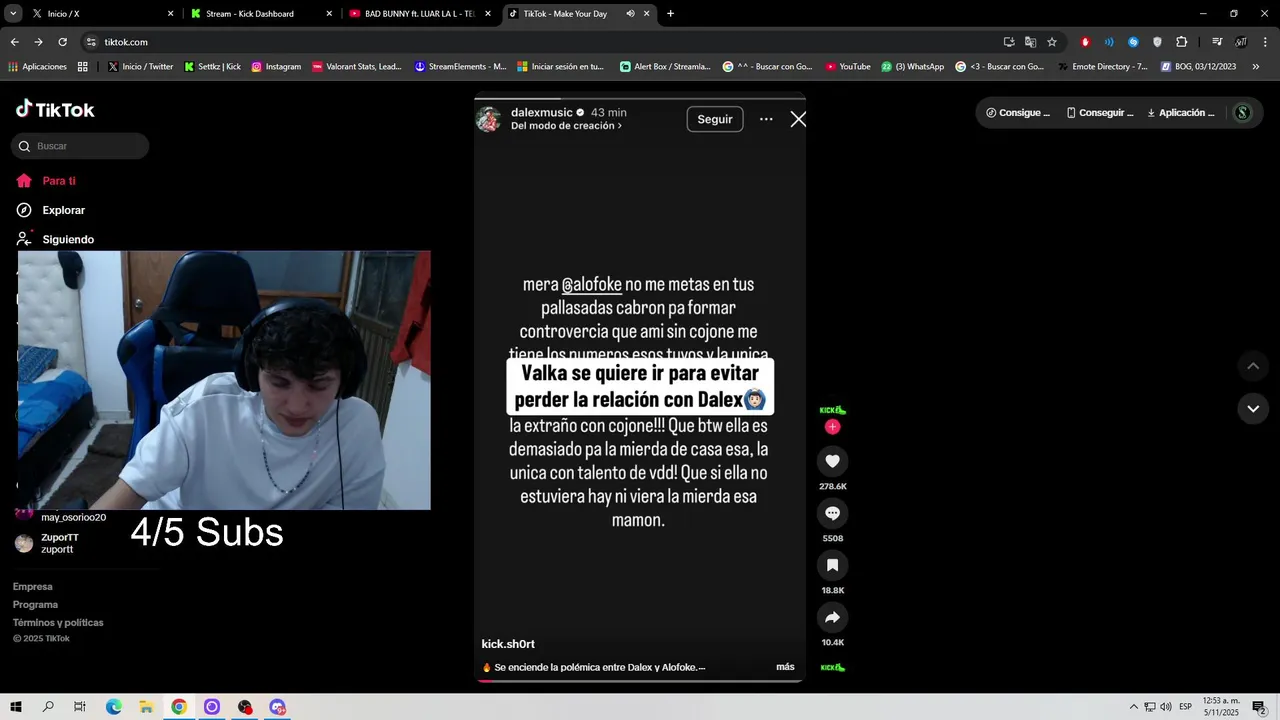The width and height of the screenshot is (1280, 720).
Task: Open the Siguiendo section
Action: (x=68, y=240)
